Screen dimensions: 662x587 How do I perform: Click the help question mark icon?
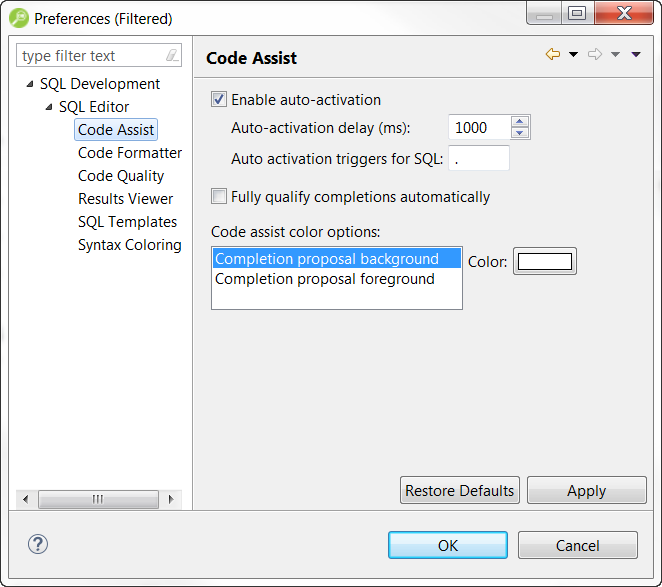point(37,544)
